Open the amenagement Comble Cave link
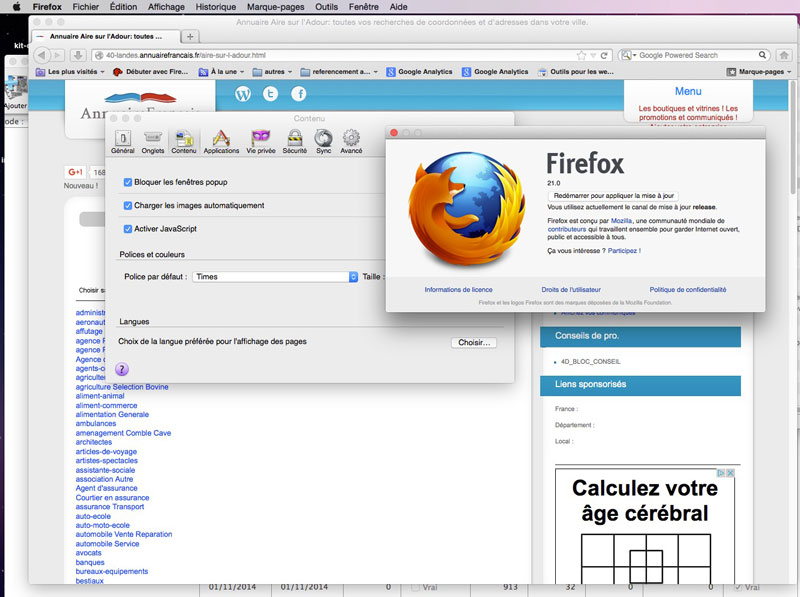 (123, 433)
